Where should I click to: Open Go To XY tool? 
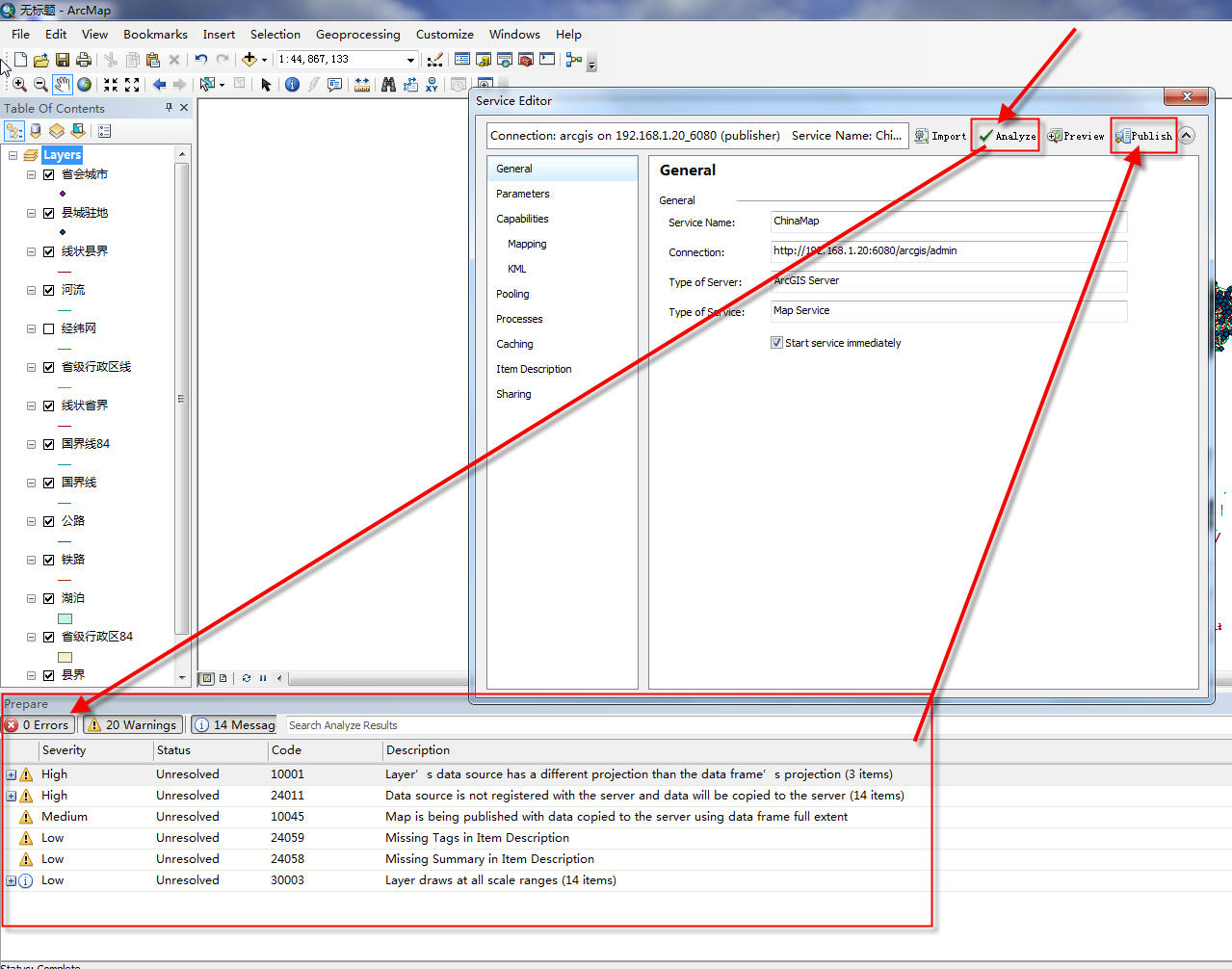click(x=432, y=85)
